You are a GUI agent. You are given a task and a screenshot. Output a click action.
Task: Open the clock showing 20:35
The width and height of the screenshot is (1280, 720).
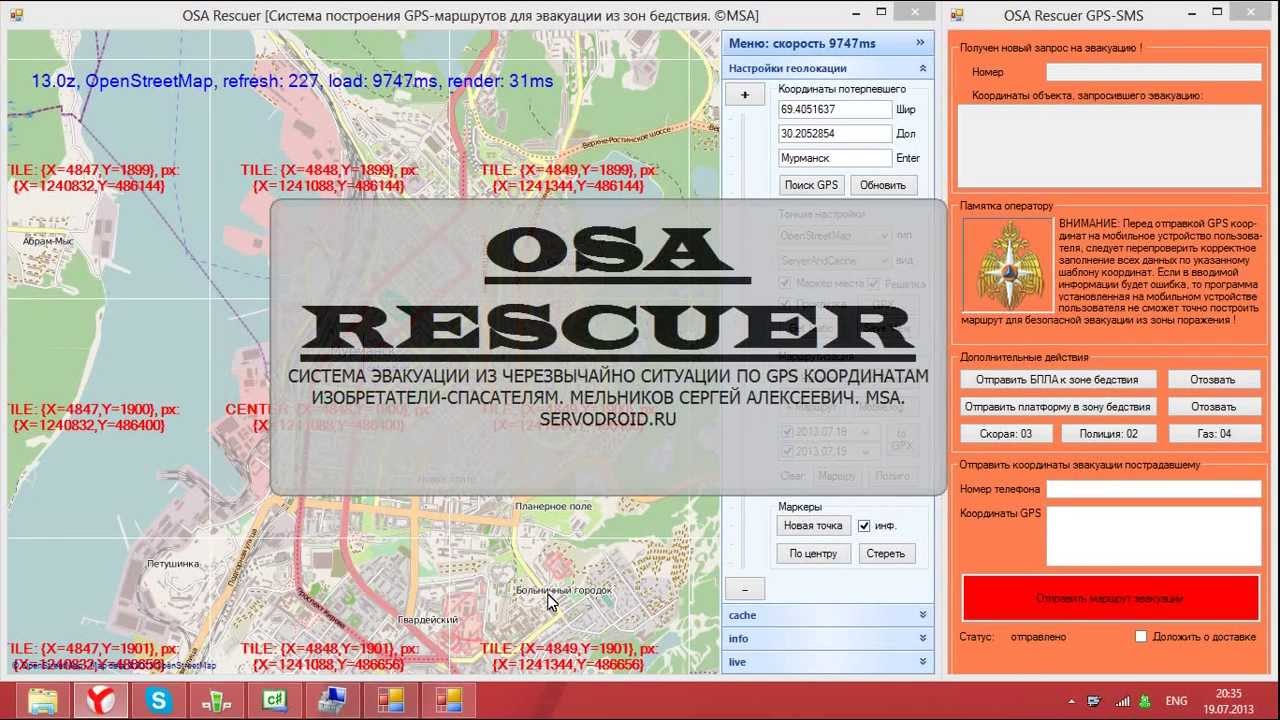1229,701
